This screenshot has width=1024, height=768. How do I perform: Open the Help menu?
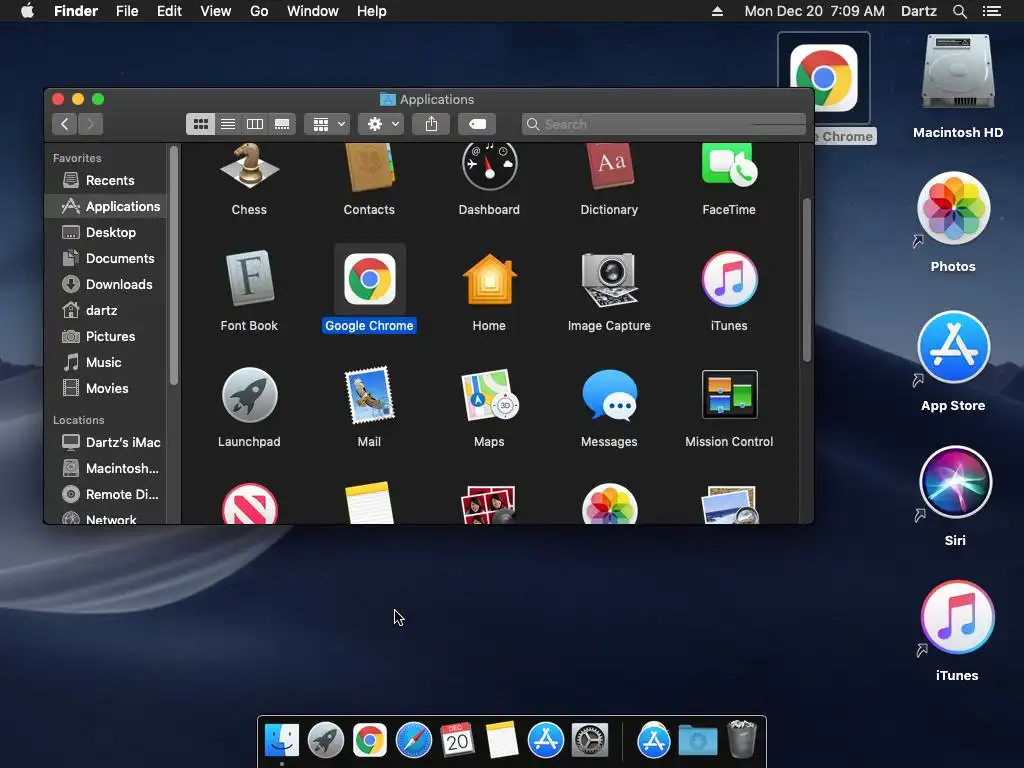point(372,11)
